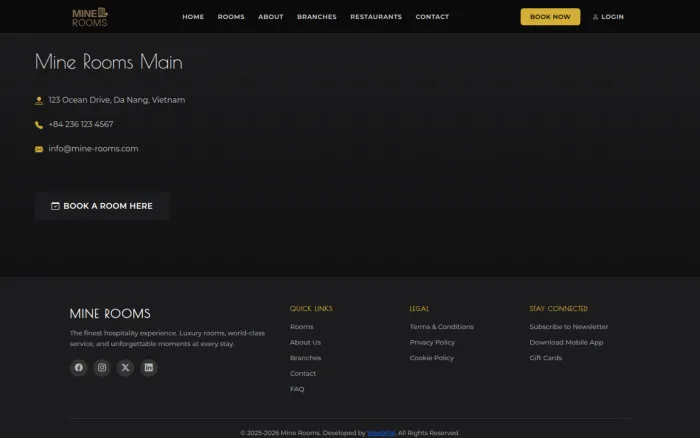Open the Instagram social icon in footer
Image resolution: width=700 pixels, height=438 pixels.
(102, 367)
